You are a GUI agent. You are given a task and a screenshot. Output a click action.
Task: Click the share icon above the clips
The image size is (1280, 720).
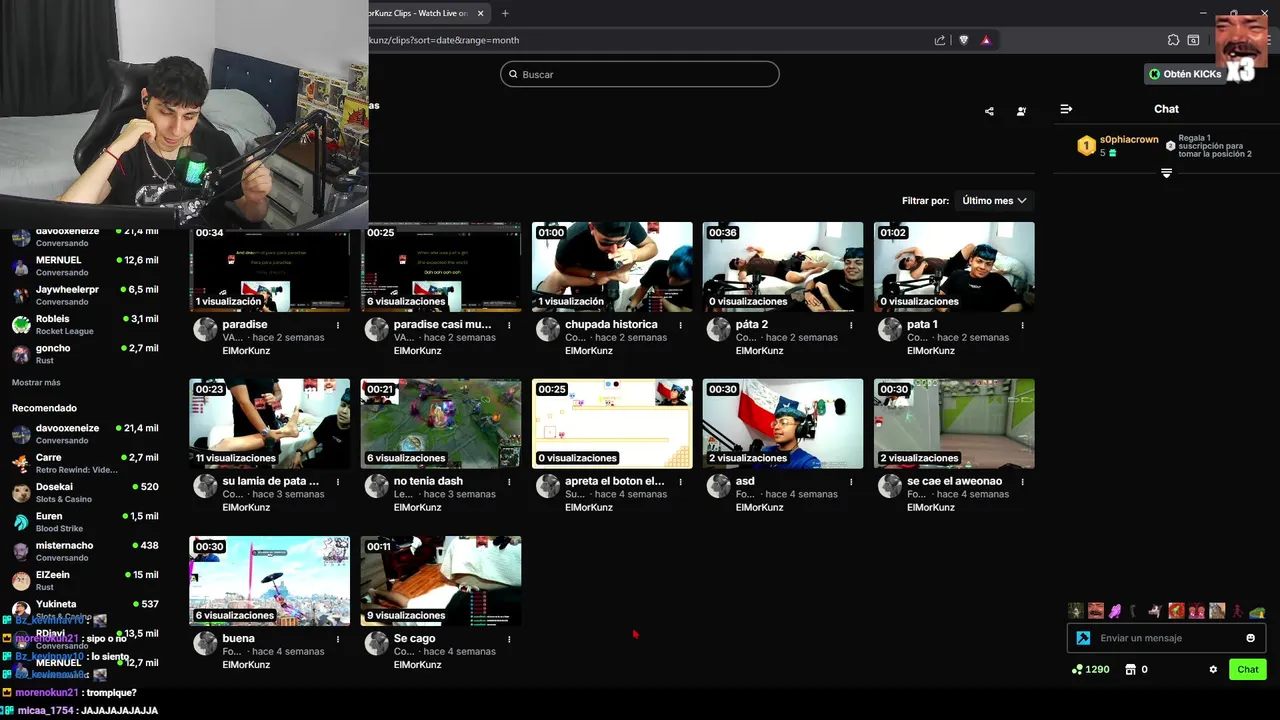[x=989, y=111]
